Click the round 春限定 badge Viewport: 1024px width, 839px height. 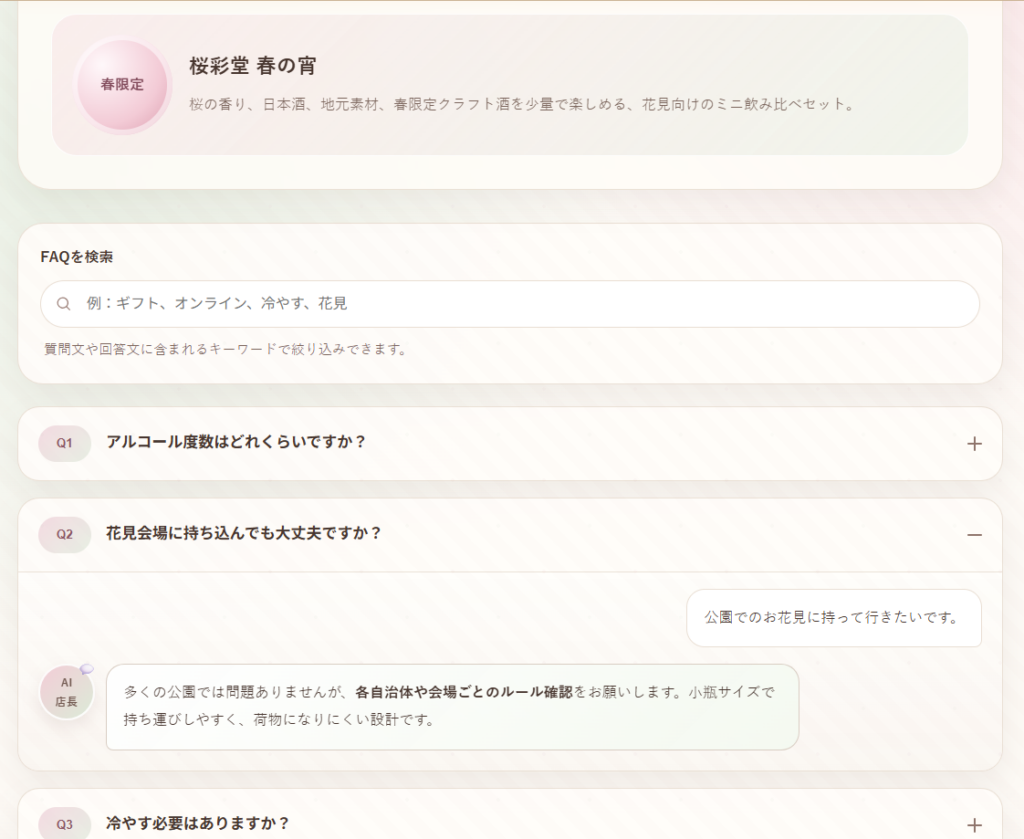(122, 85)
